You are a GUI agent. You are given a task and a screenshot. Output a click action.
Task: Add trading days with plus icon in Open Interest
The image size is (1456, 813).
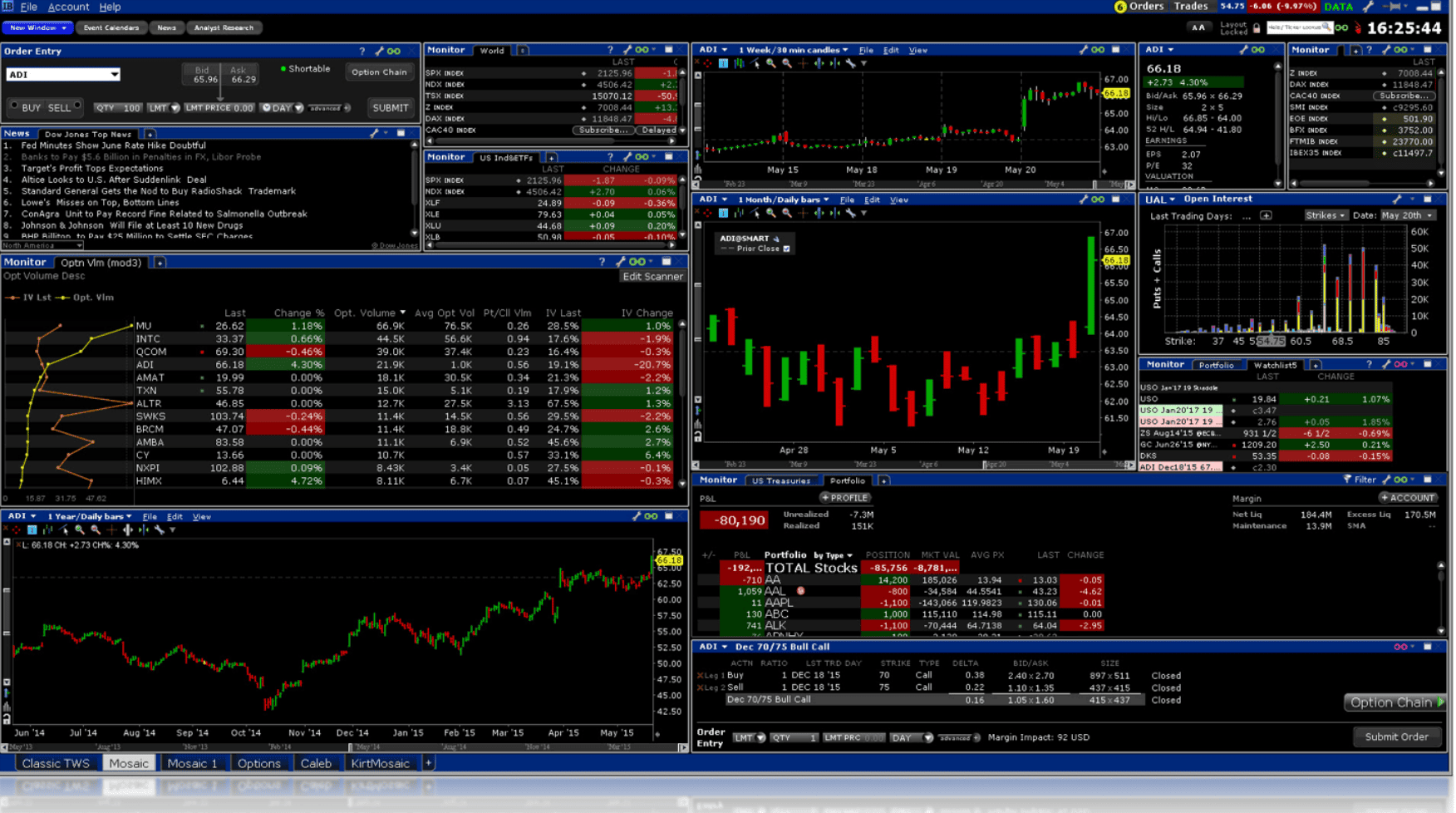click(1266, 216)
